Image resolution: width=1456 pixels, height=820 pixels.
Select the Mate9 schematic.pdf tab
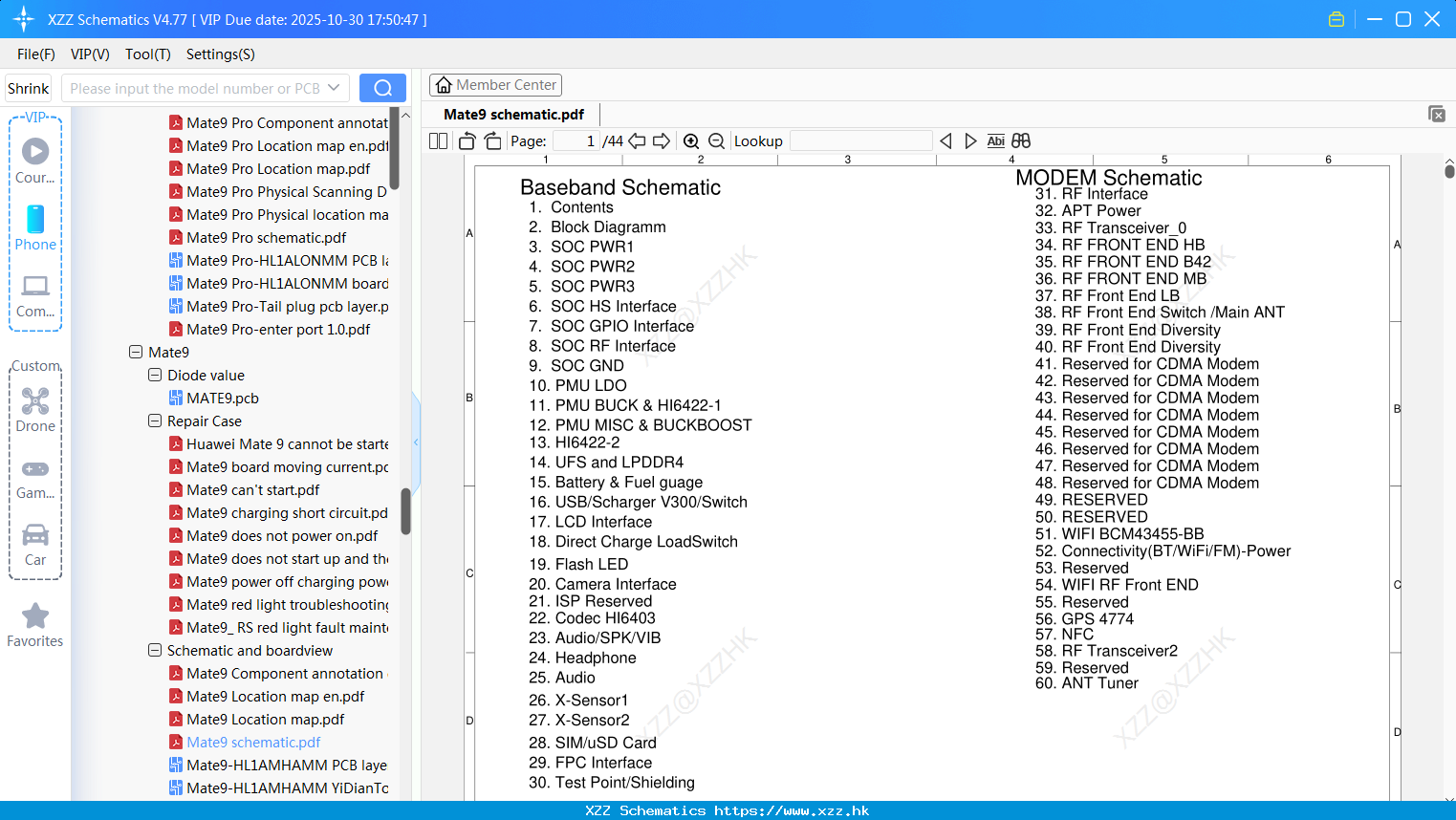click(514, 115)
